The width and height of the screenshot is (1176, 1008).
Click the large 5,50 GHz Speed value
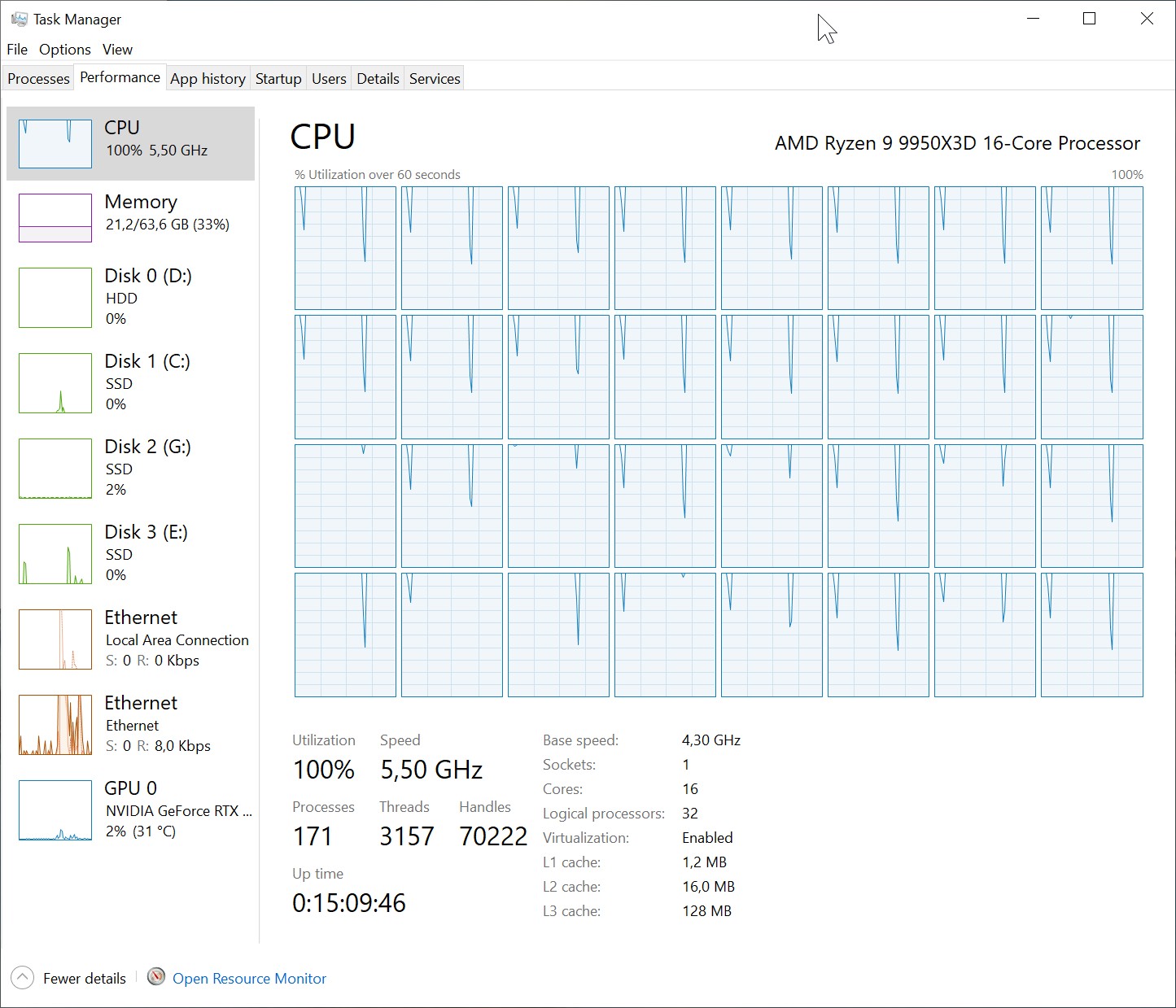[x=431, y=770]
